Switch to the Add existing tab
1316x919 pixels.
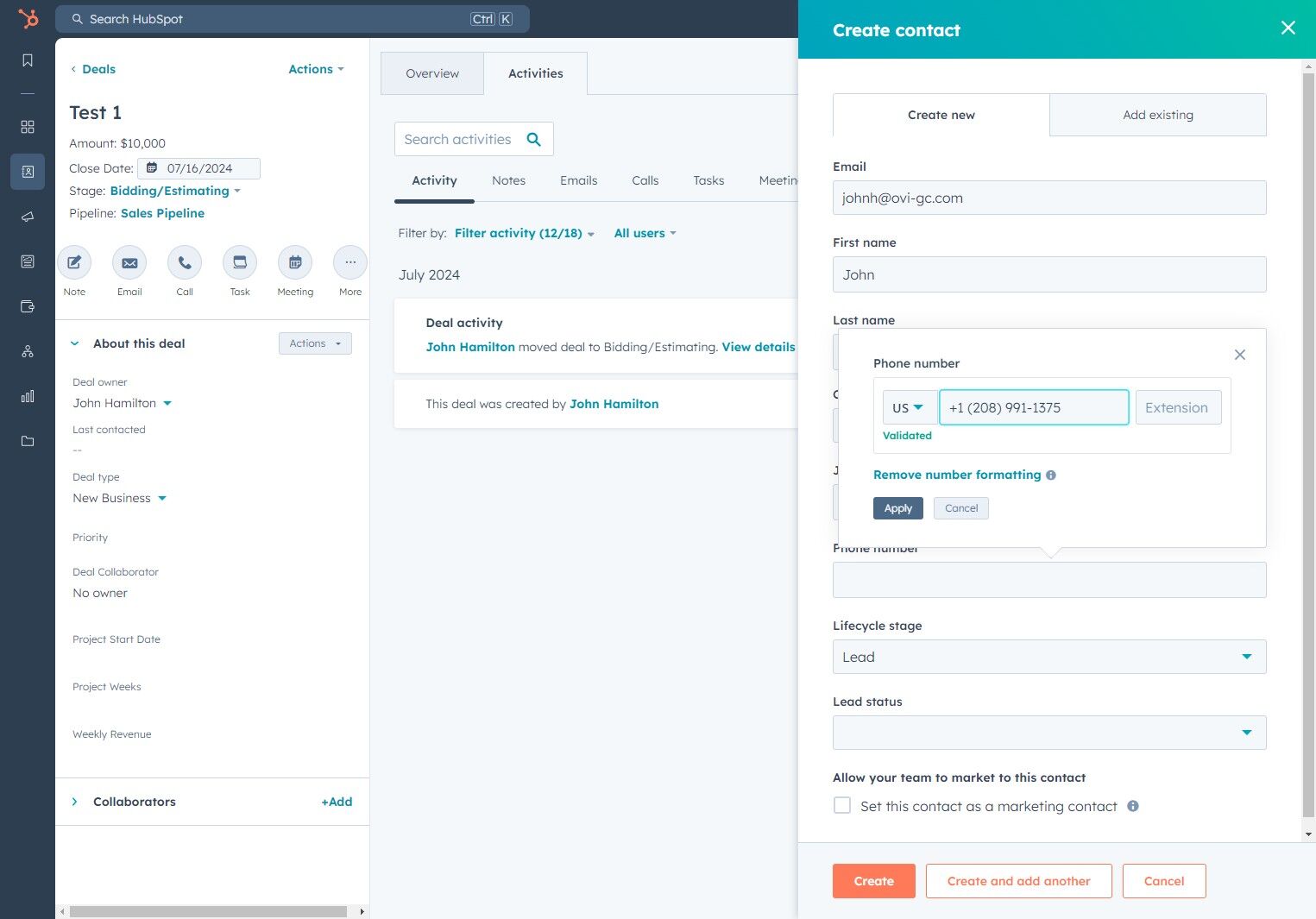point(1158,115)
